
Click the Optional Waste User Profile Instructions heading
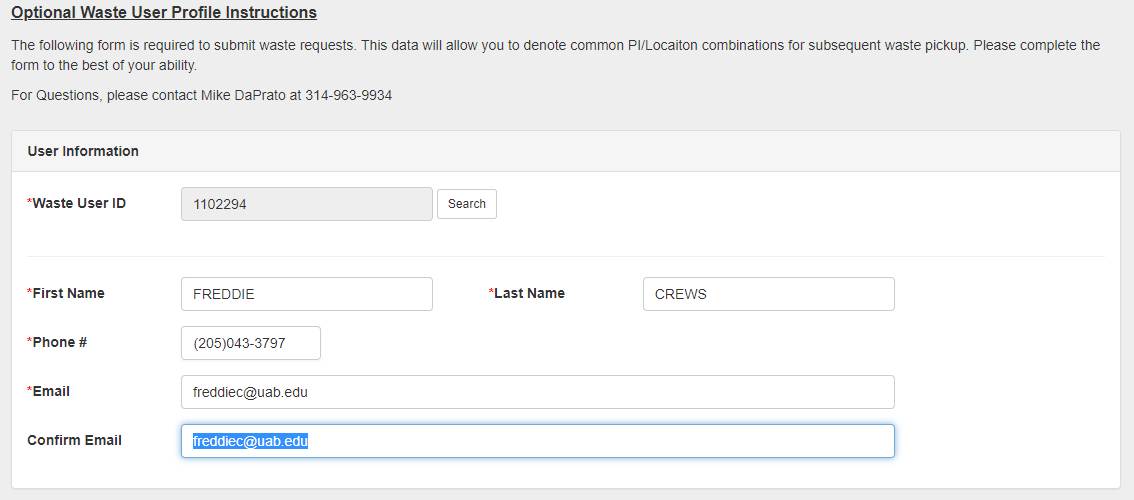(164, 13)
